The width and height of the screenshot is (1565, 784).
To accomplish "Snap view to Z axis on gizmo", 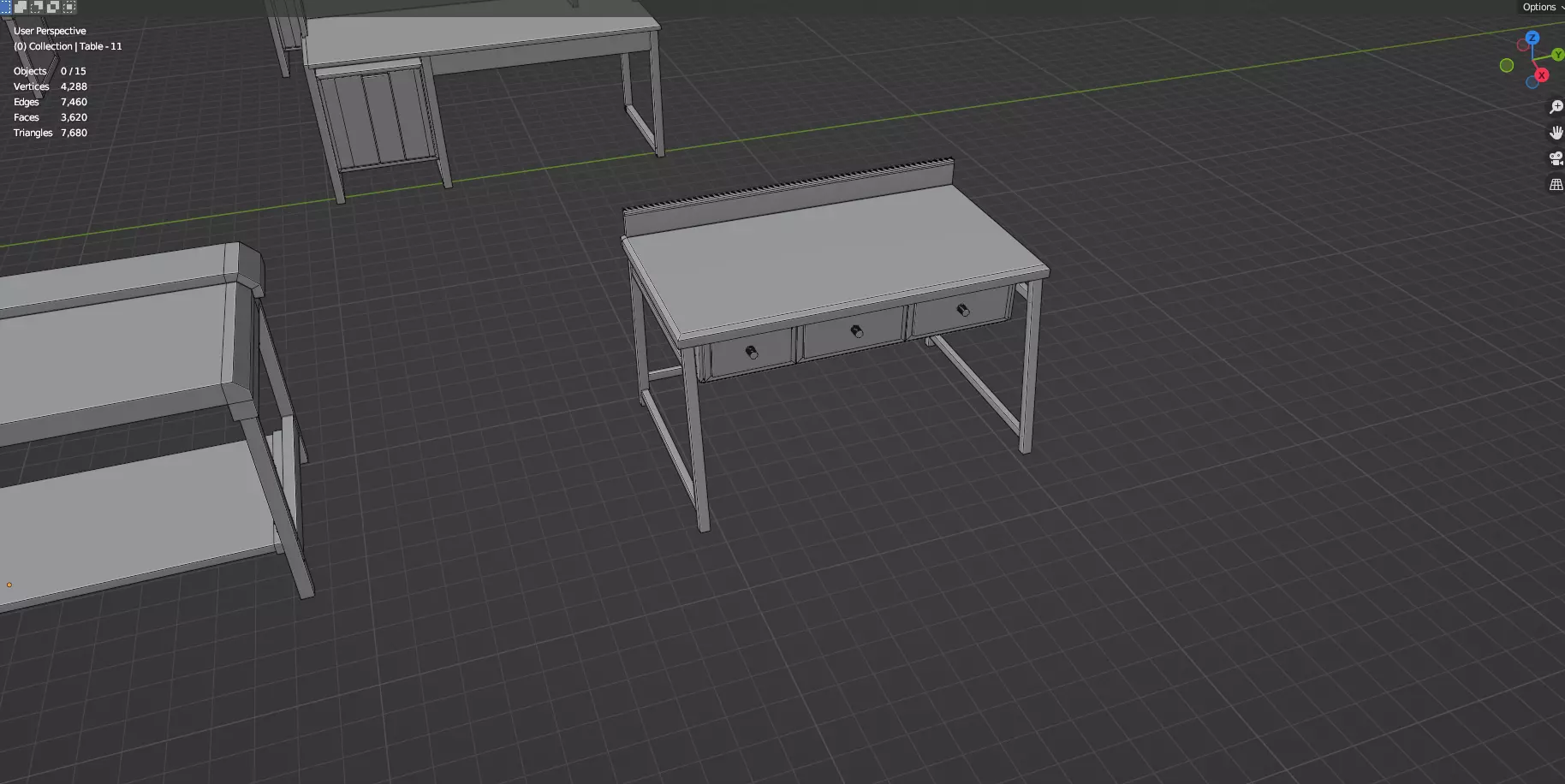I will [1532, 38].
